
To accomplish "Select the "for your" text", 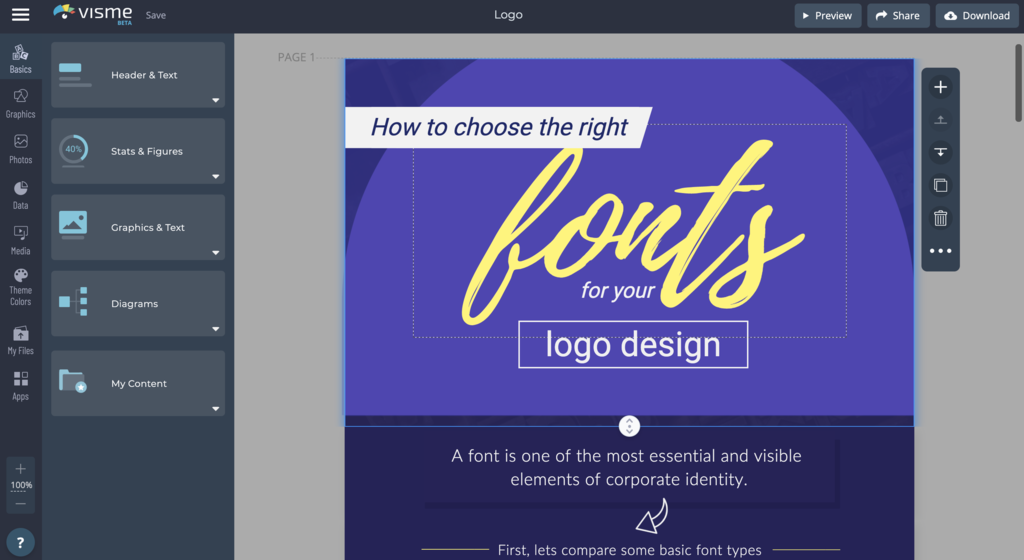I will [618, 290].
